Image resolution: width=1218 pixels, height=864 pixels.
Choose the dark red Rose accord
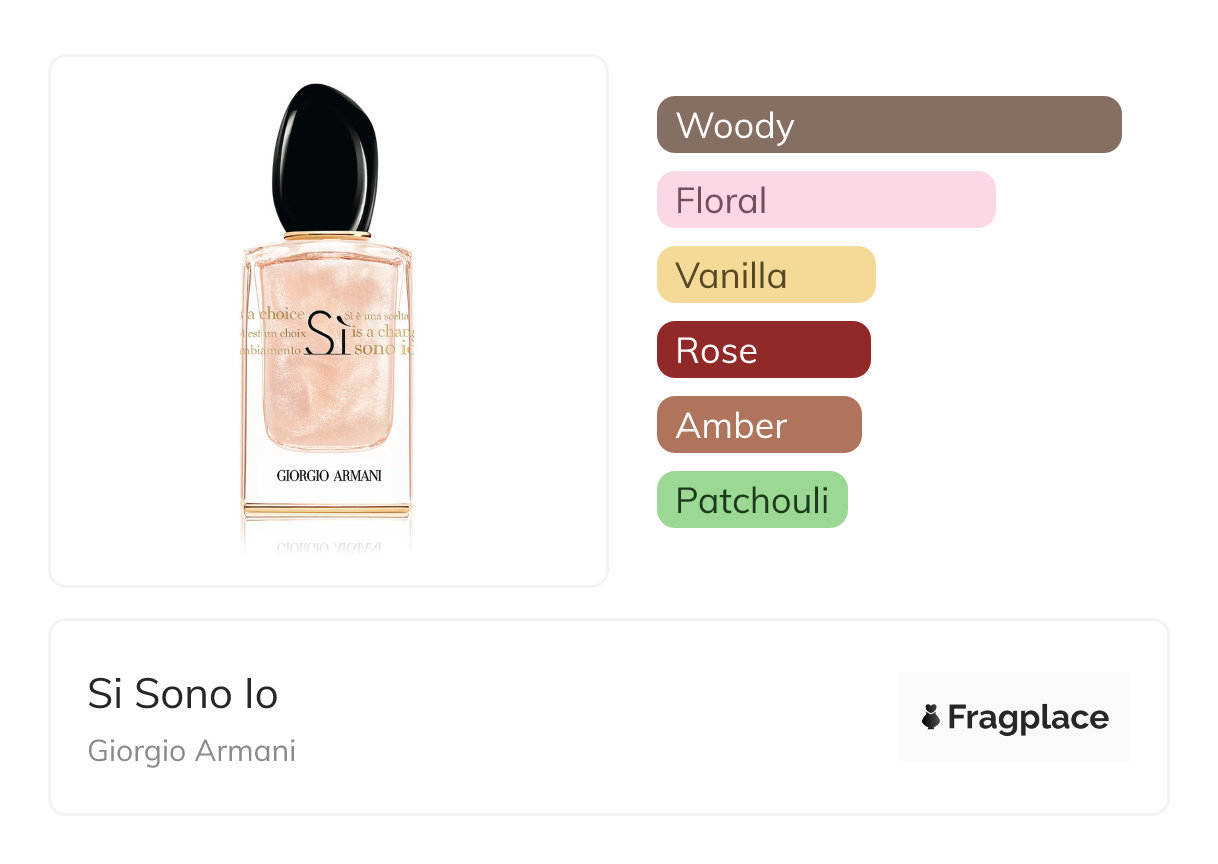pyautogui.click(x=763, y=350)
